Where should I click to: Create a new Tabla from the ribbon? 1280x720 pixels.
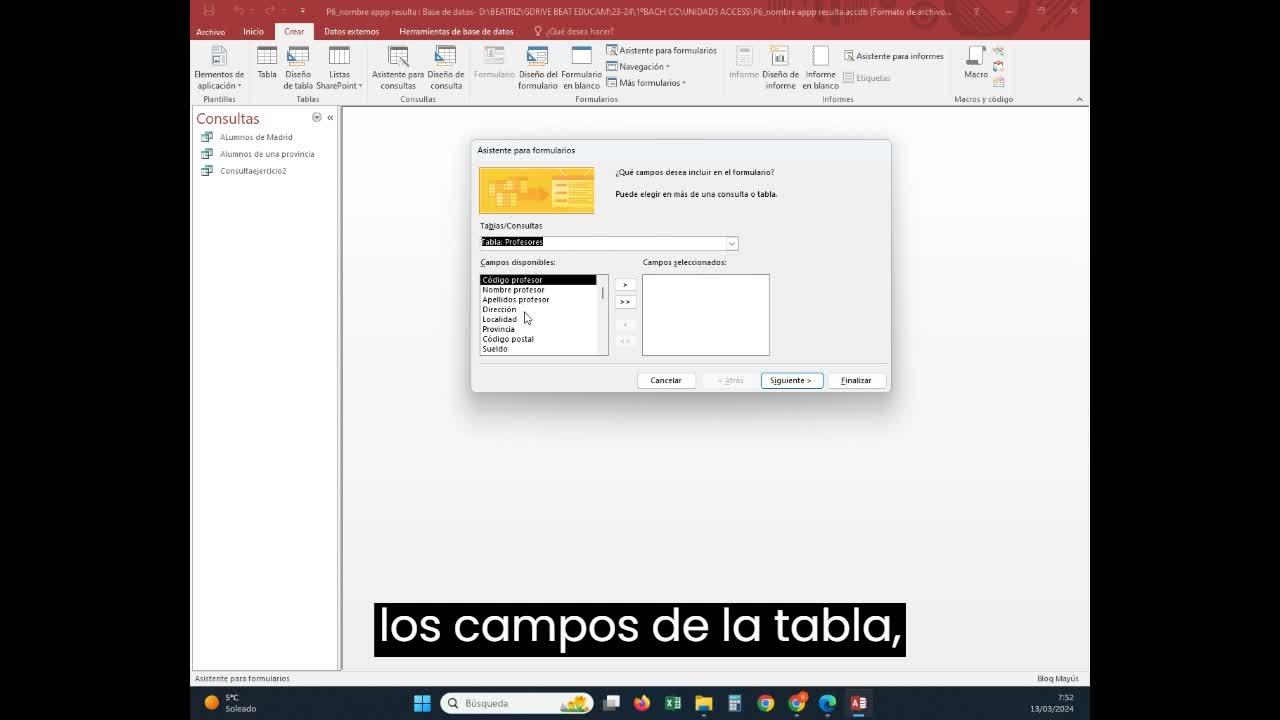coord(267,63)
